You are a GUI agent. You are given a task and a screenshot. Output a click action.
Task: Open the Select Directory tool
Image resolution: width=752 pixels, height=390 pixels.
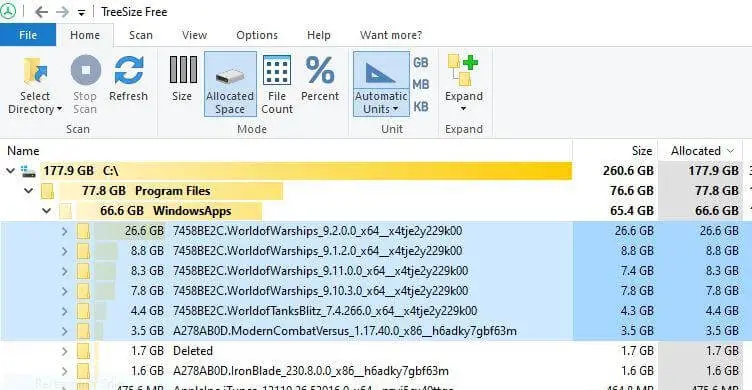tap(35, 85)
